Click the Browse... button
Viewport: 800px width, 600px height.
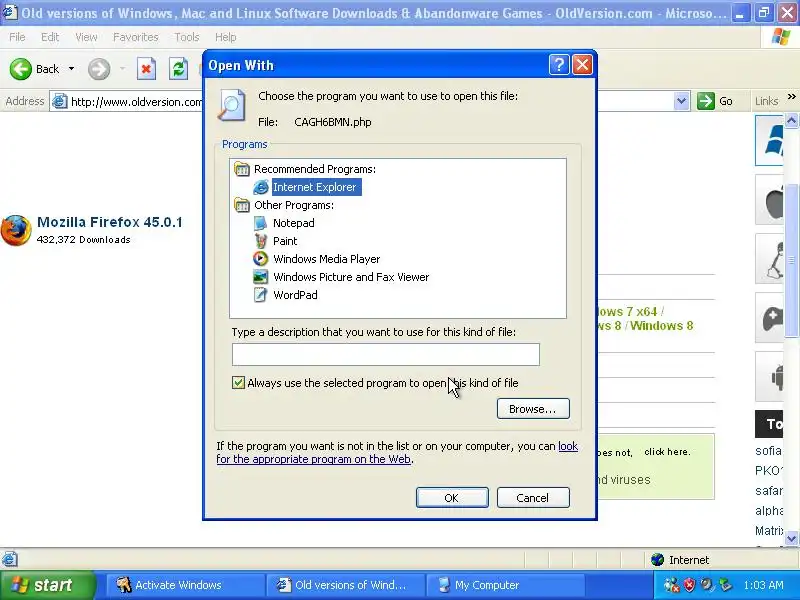click(x=533, y=409)
